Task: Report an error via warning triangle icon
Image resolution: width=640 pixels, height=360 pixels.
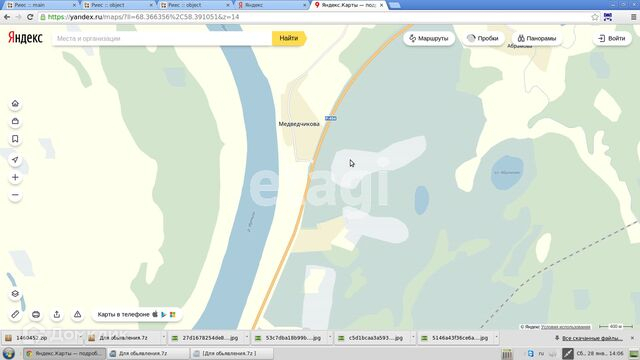Action: click(x=77, y=314)
